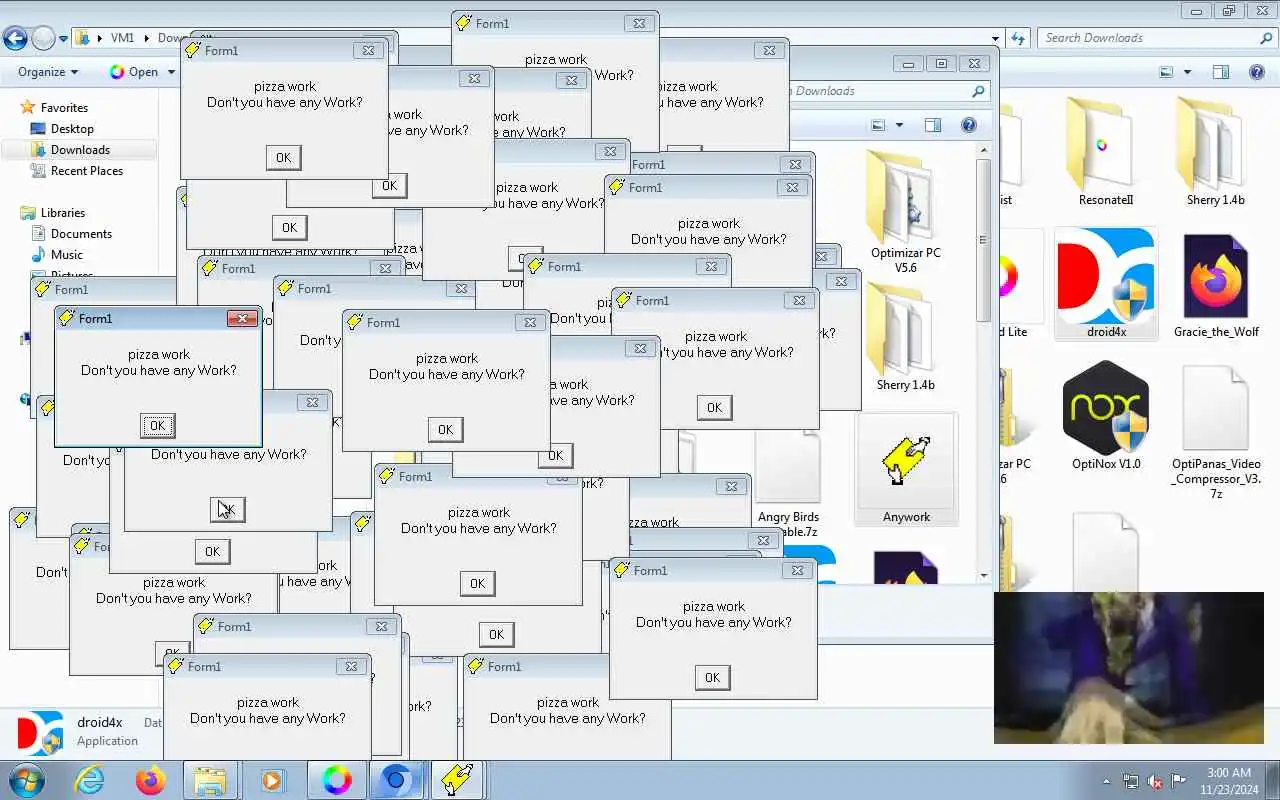Open Recent Places in the navigation pane
Viewport: 1280px width, 800px height.
(87, 171)
